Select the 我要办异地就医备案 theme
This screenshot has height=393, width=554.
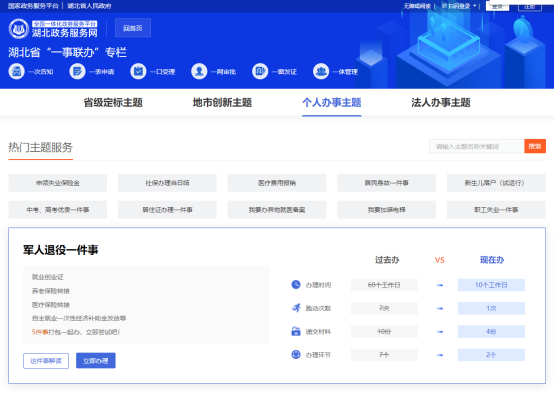[277, 210]
